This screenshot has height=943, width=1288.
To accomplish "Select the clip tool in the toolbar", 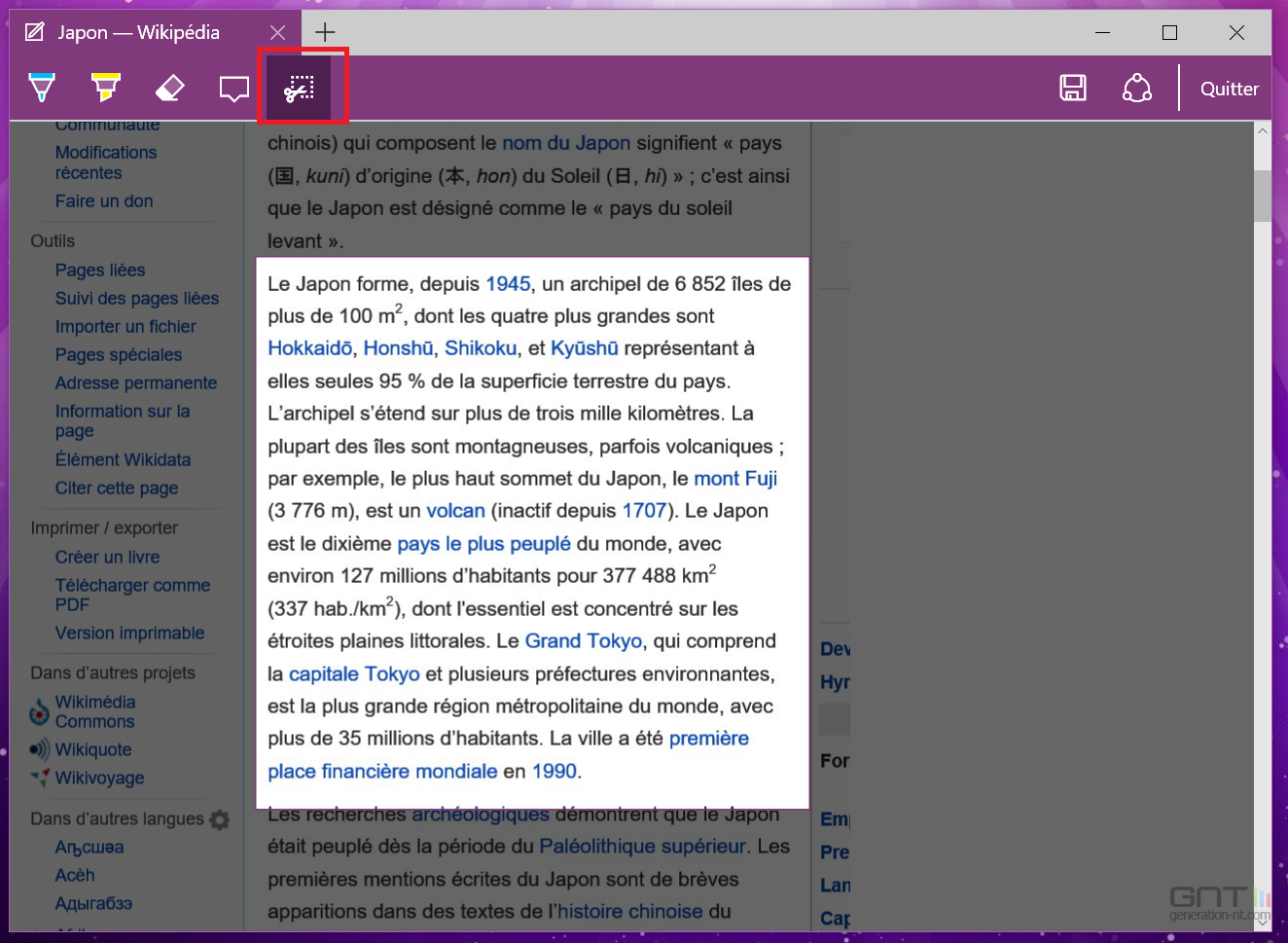I will point(303,87).
